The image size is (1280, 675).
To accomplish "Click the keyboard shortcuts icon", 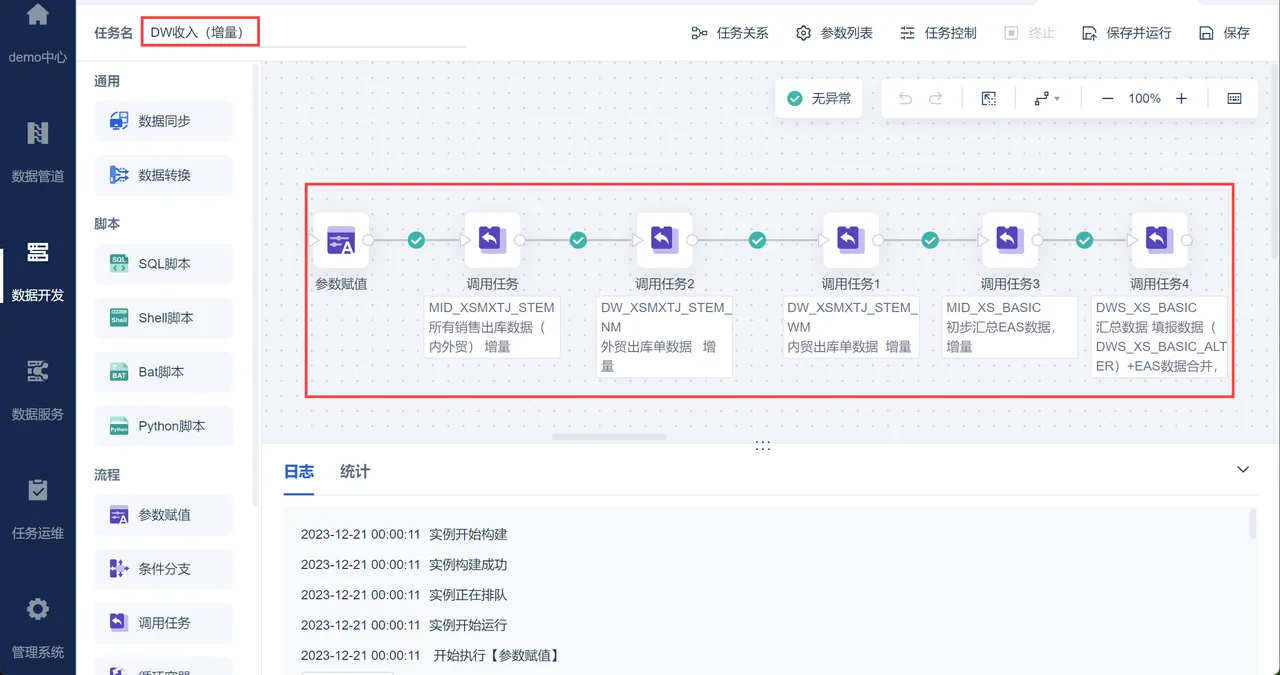I will (1234, 99).
